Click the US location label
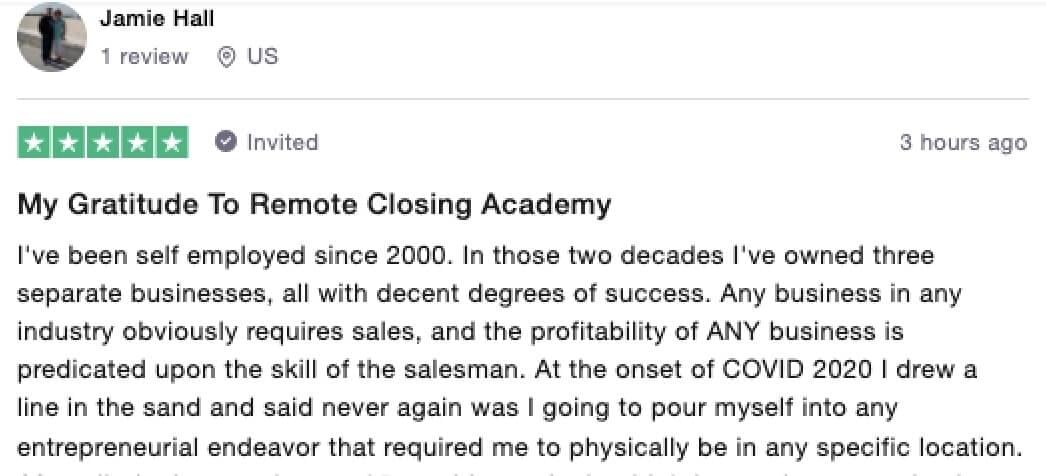The height and width of the screenshot is (476, 1046). tap(262, 57)
